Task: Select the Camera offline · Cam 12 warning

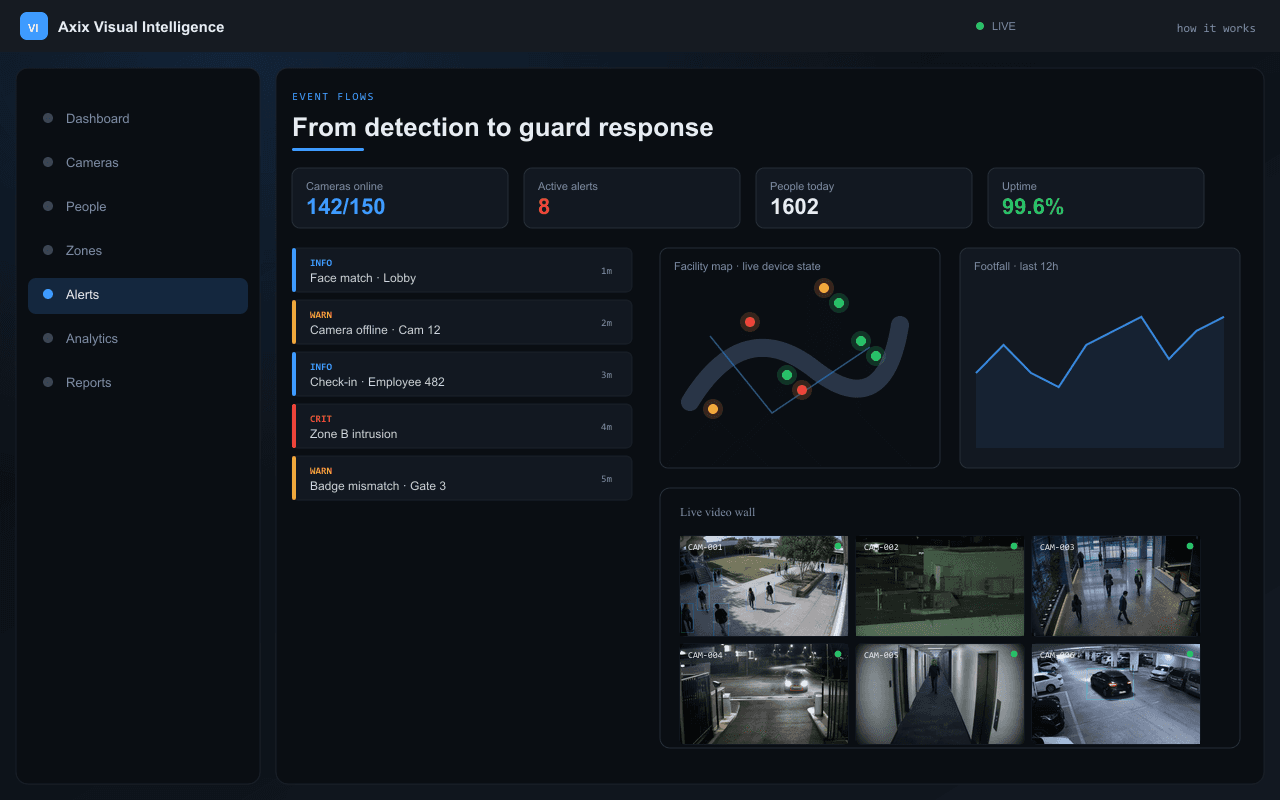Action: [x=462, y=322]
